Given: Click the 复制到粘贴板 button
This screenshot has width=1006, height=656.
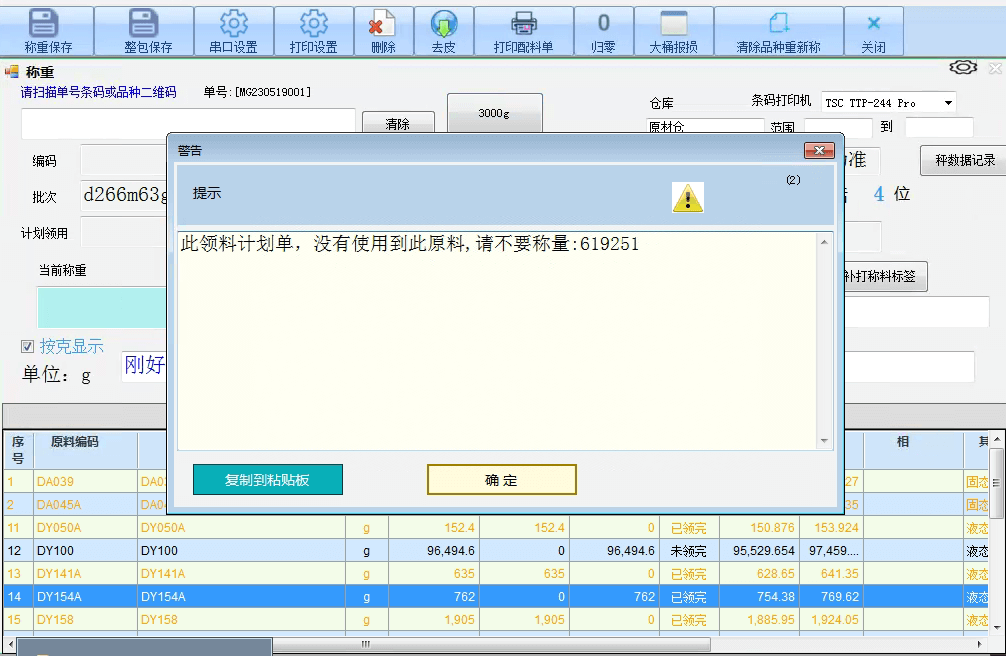Looking at the screenshot, I should (267, 480).
